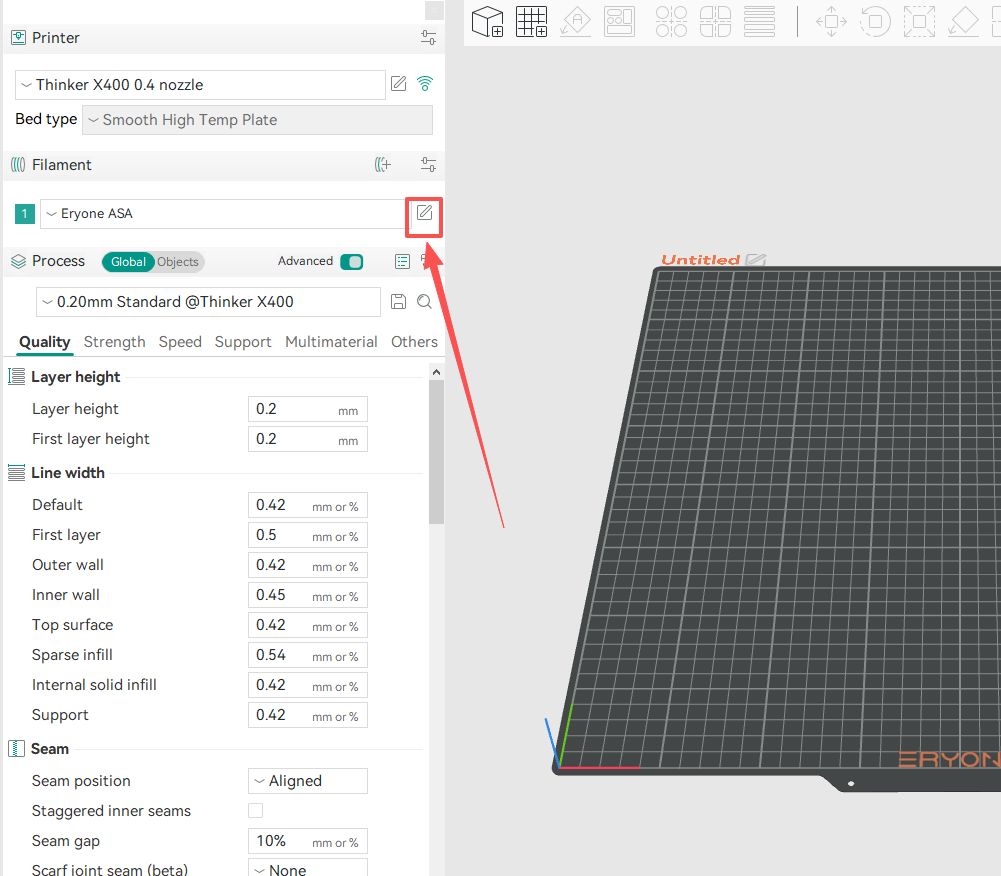
Task: Click the filament 1 color swatch
Action: pos(25,214)
